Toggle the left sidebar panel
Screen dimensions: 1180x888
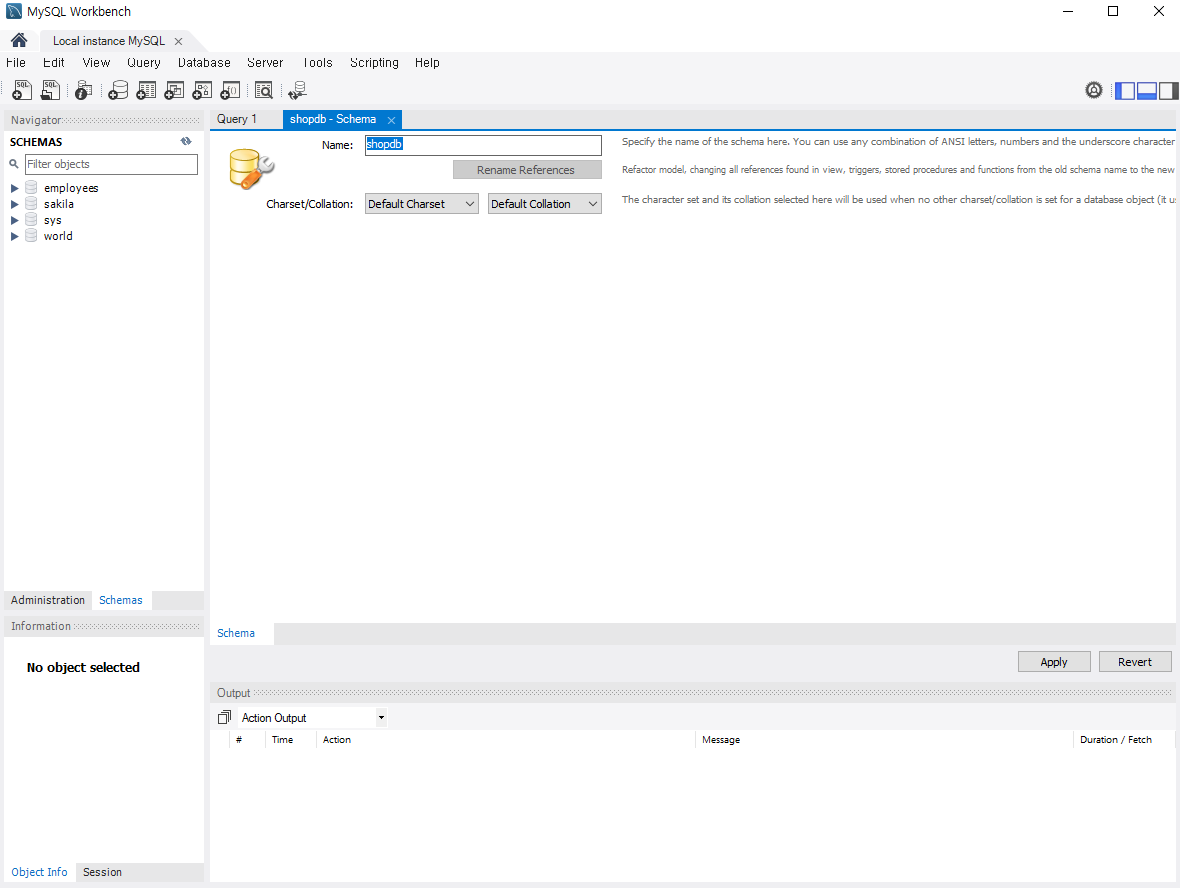(x=1125, y=90)
